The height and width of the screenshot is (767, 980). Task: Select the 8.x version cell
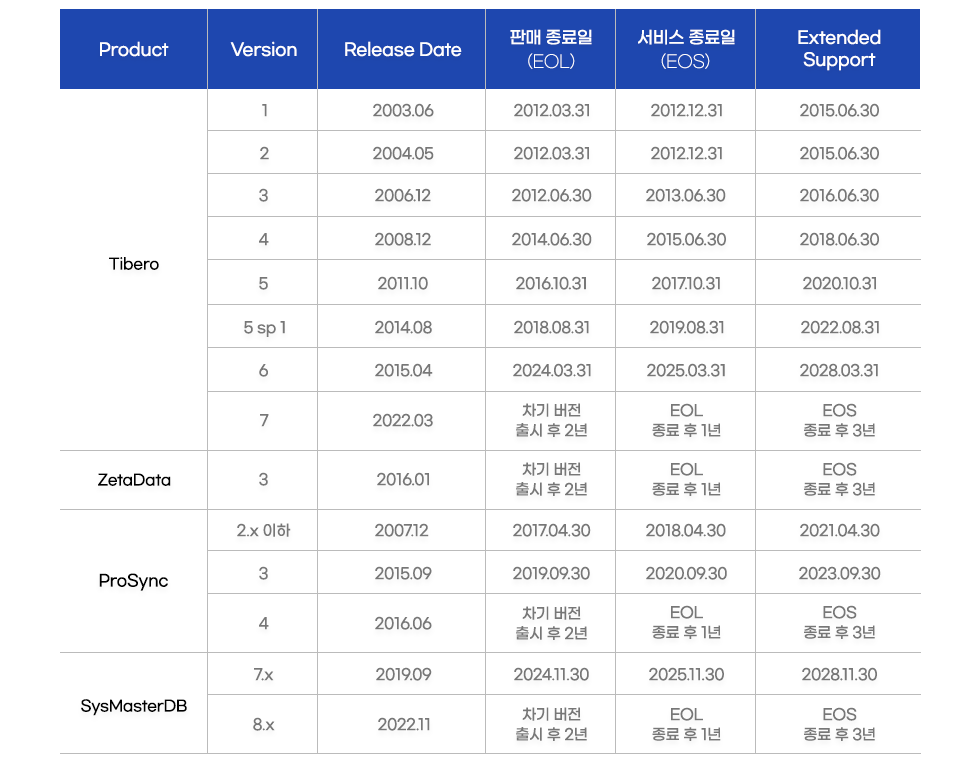(x=264, y=724)
